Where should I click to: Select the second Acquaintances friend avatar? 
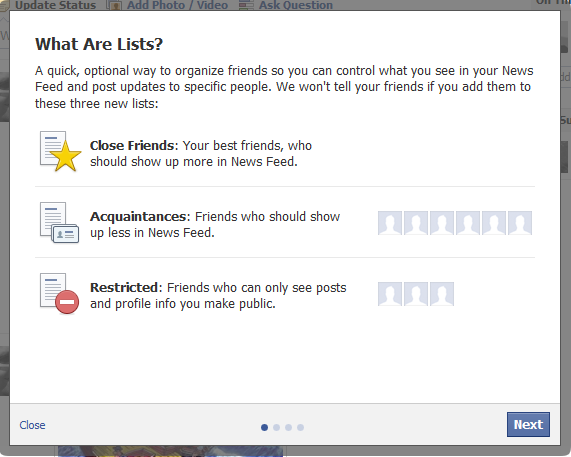pyautogui.click(x=416, y=223)
